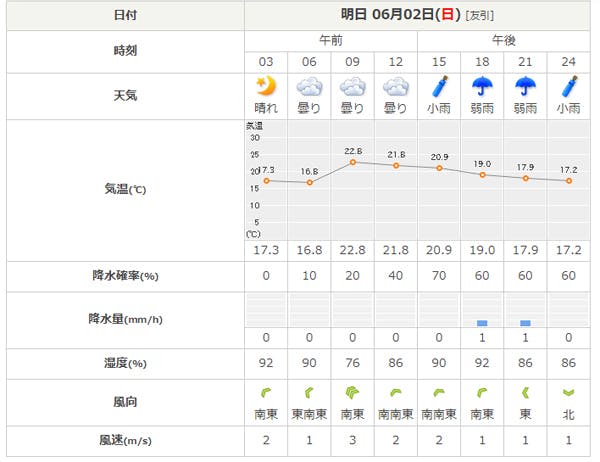This screenshot has width=600, height=462.
Task: Select the 17.2 point on temperature graph
Action: click(x=569, y=181)
